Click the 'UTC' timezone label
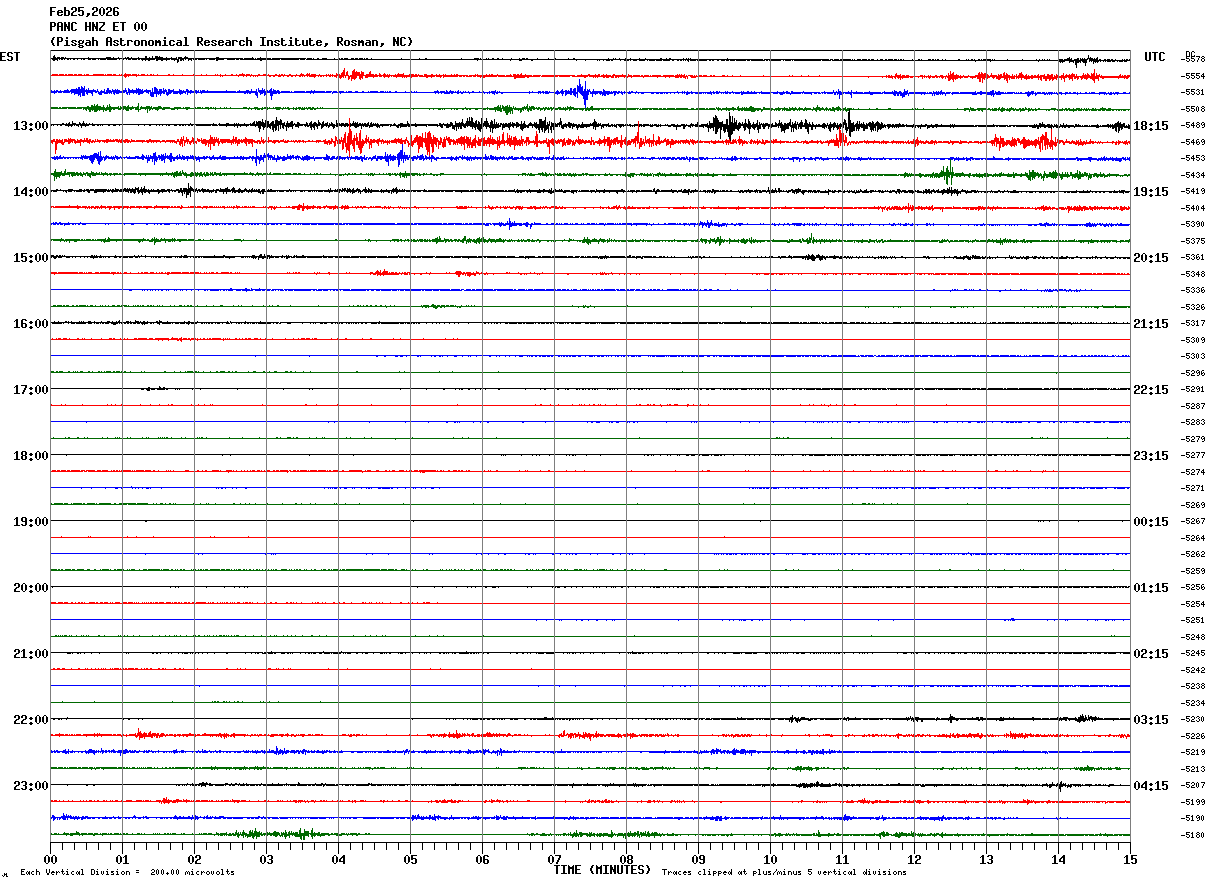1210x886 pixels. tap(1155, 57)
